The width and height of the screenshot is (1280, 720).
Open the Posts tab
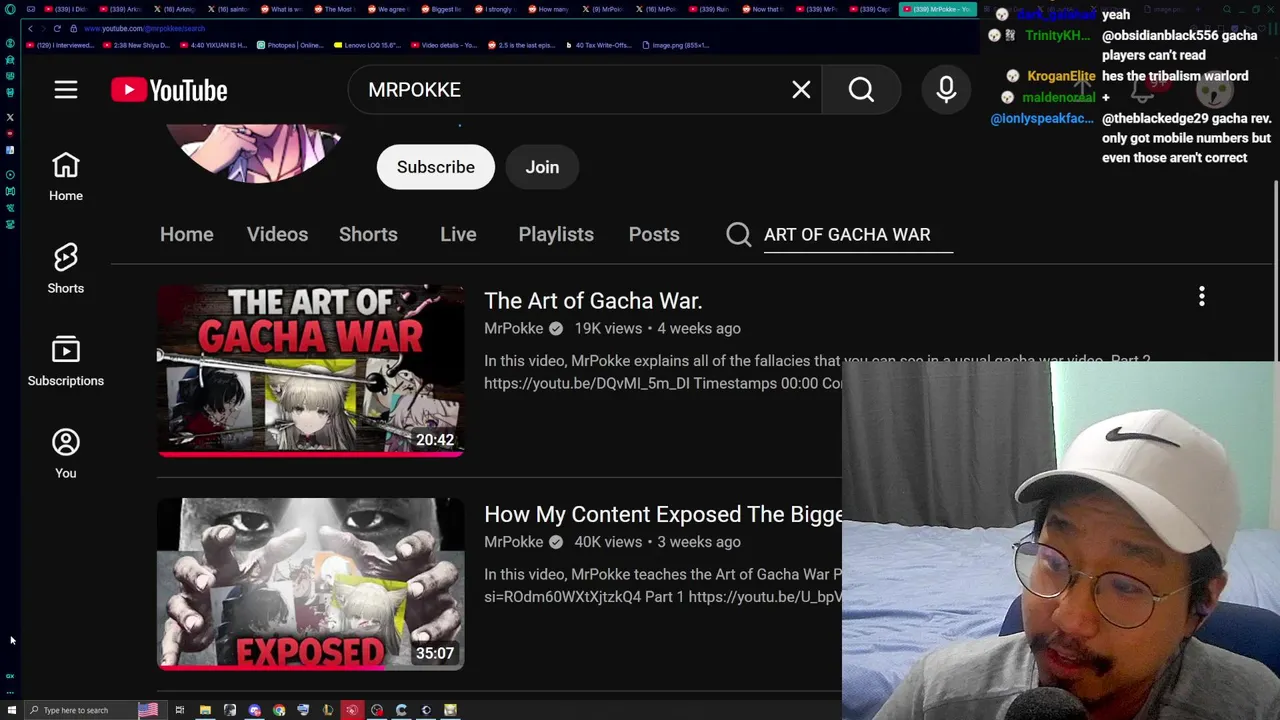(654, 234)
